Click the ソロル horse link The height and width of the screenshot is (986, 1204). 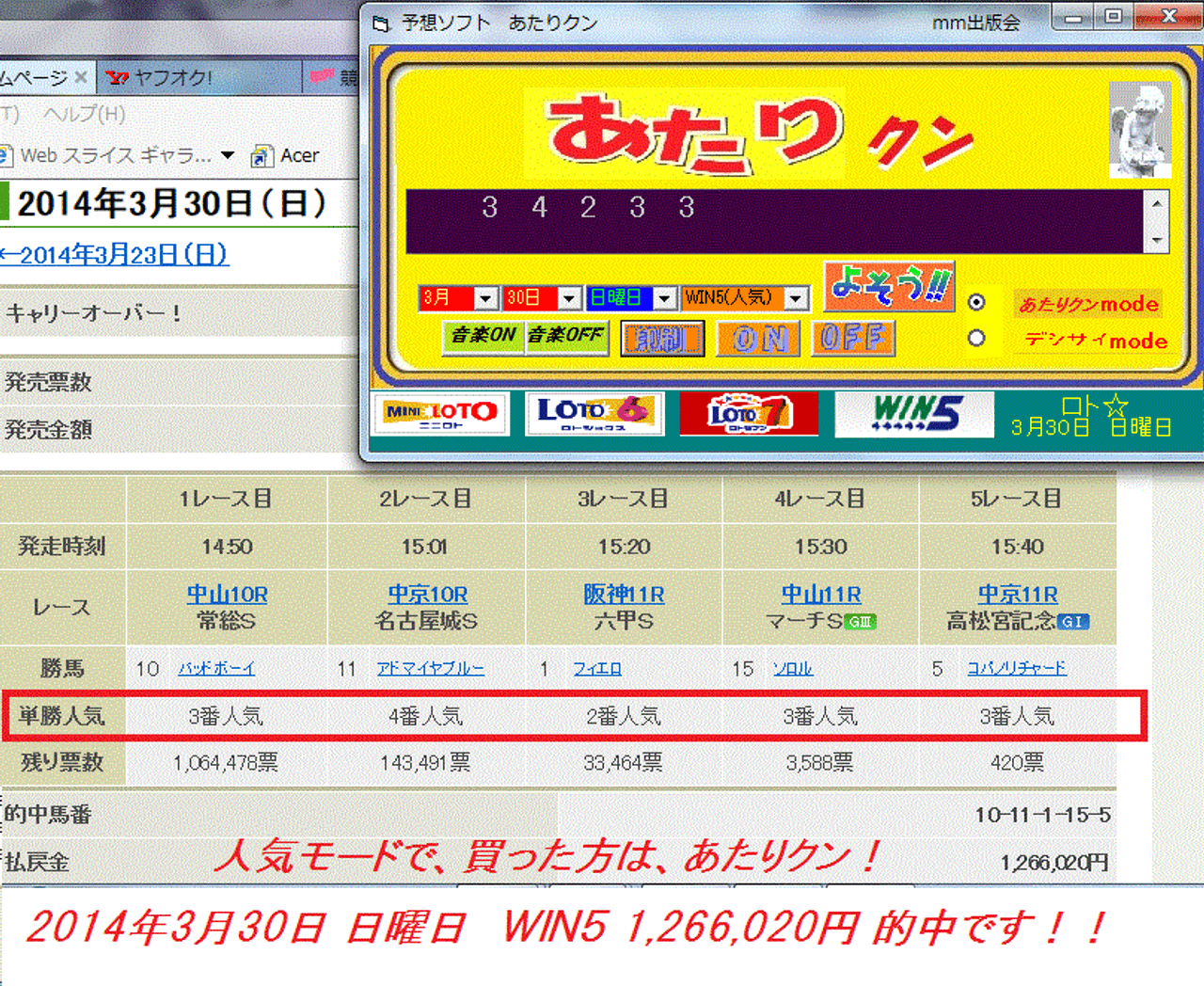click(x=792, y=669)
